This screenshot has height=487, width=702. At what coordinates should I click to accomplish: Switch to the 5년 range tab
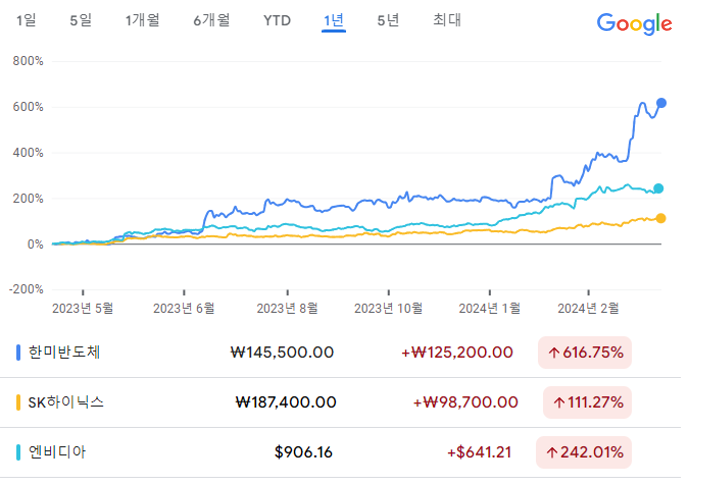388,20
